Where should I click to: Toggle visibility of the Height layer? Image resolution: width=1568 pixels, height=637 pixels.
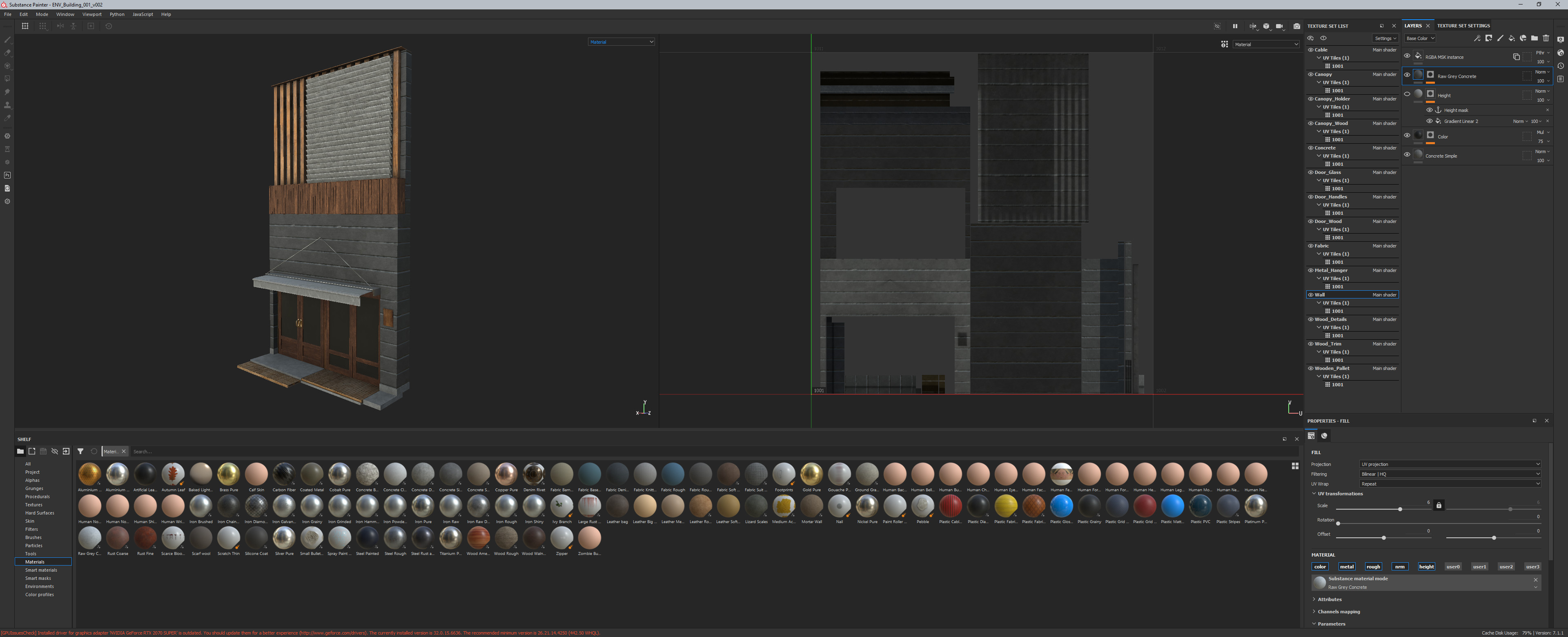tap(1407, 94)
